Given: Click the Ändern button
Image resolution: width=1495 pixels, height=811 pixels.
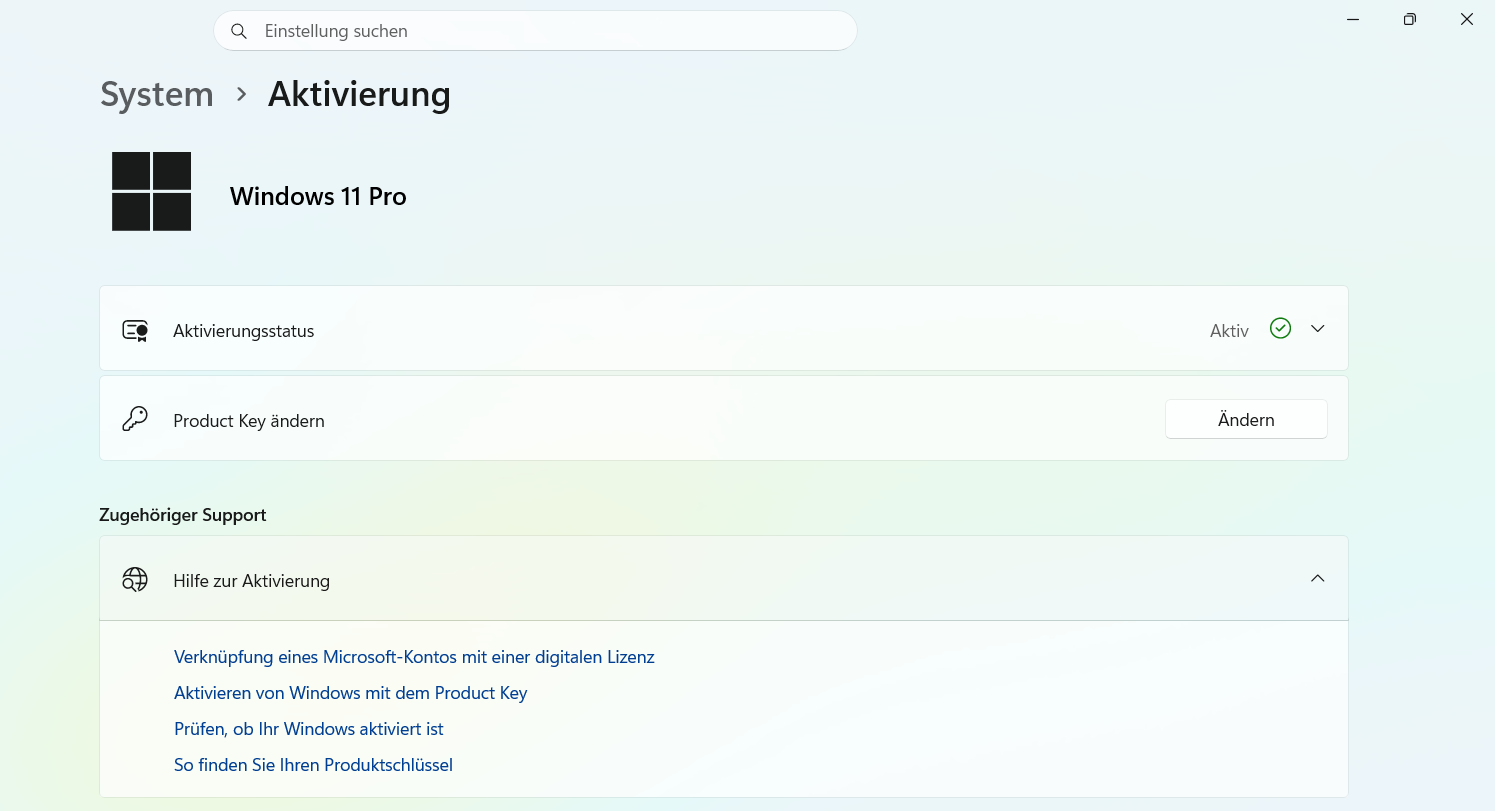Looking at the screenshot, I should [1246, 419].
